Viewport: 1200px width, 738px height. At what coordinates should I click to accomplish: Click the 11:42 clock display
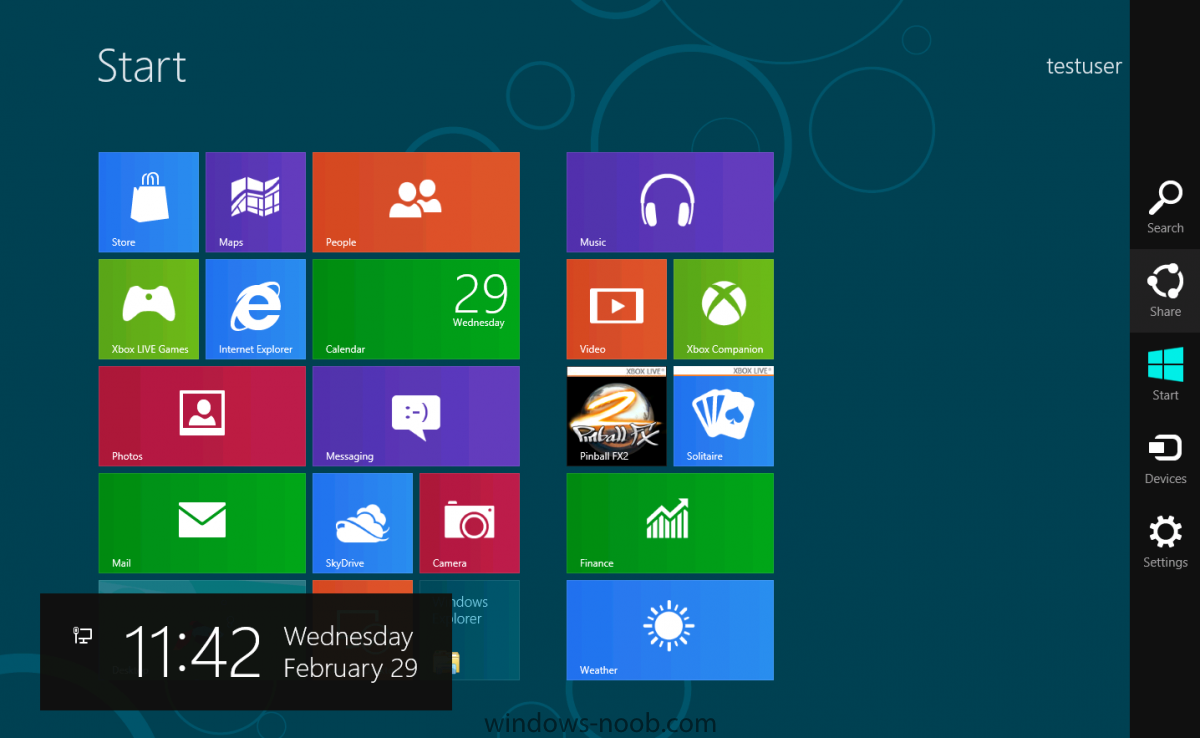point(192,652)
